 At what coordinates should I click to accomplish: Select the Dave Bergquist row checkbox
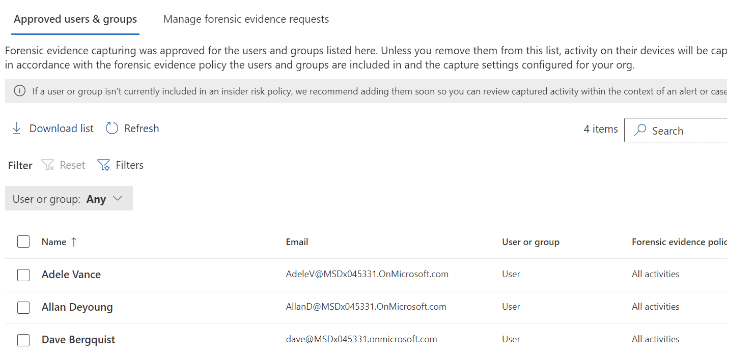(23, 340)
